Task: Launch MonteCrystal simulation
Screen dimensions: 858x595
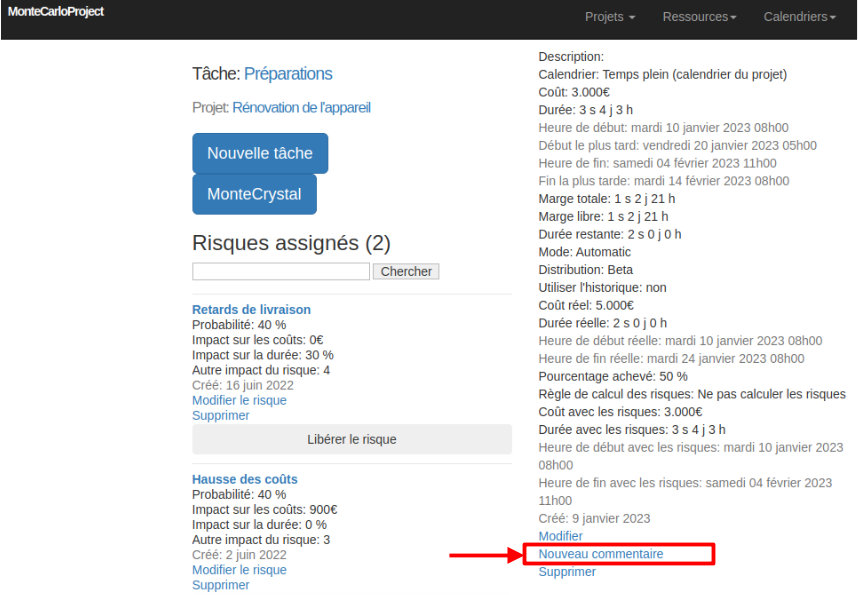Action: 254,194
